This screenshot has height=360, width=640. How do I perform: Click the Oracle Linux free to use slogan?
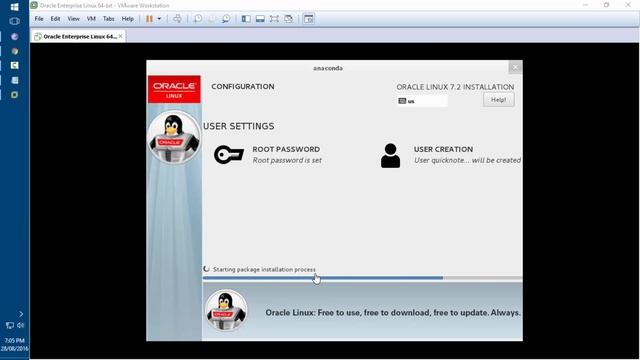pyautogui.click(x=393, y=313)
